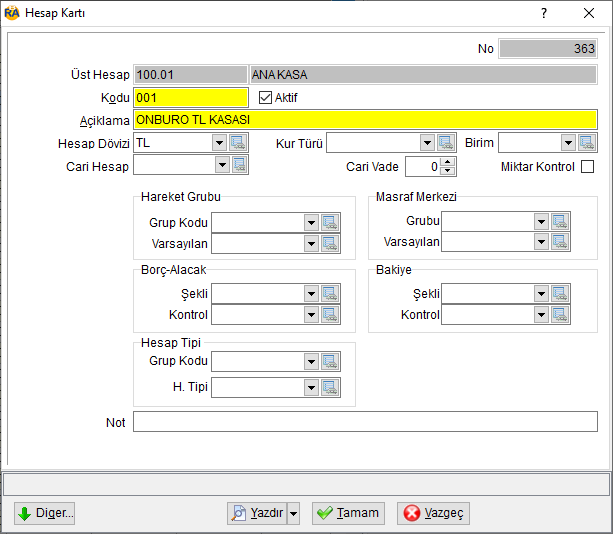This screenshot has width=613, height=534.
Task: Open lookup icon for Hareket Grubu Grup Kodu
Action: point(330,222)
